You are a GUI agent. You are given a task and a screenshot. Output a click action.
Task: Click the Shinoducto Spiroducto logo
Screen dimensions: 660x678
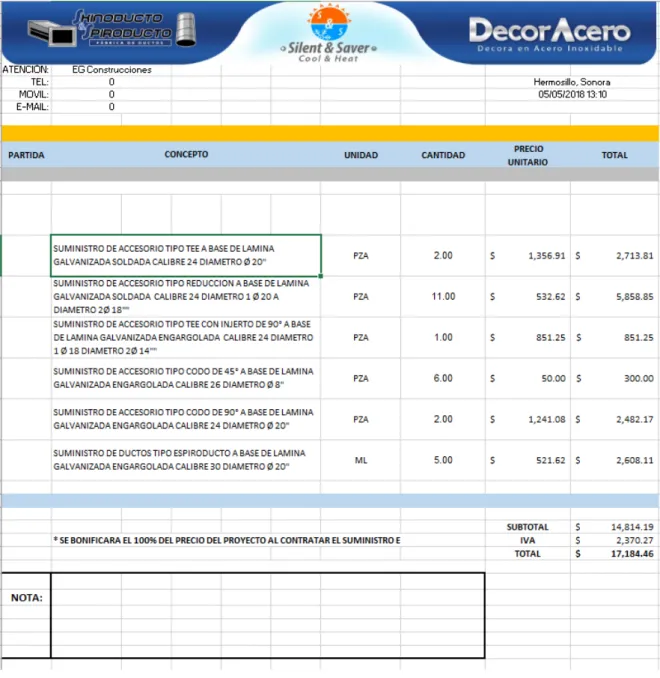pyautogui.click(x=112, y=29)
